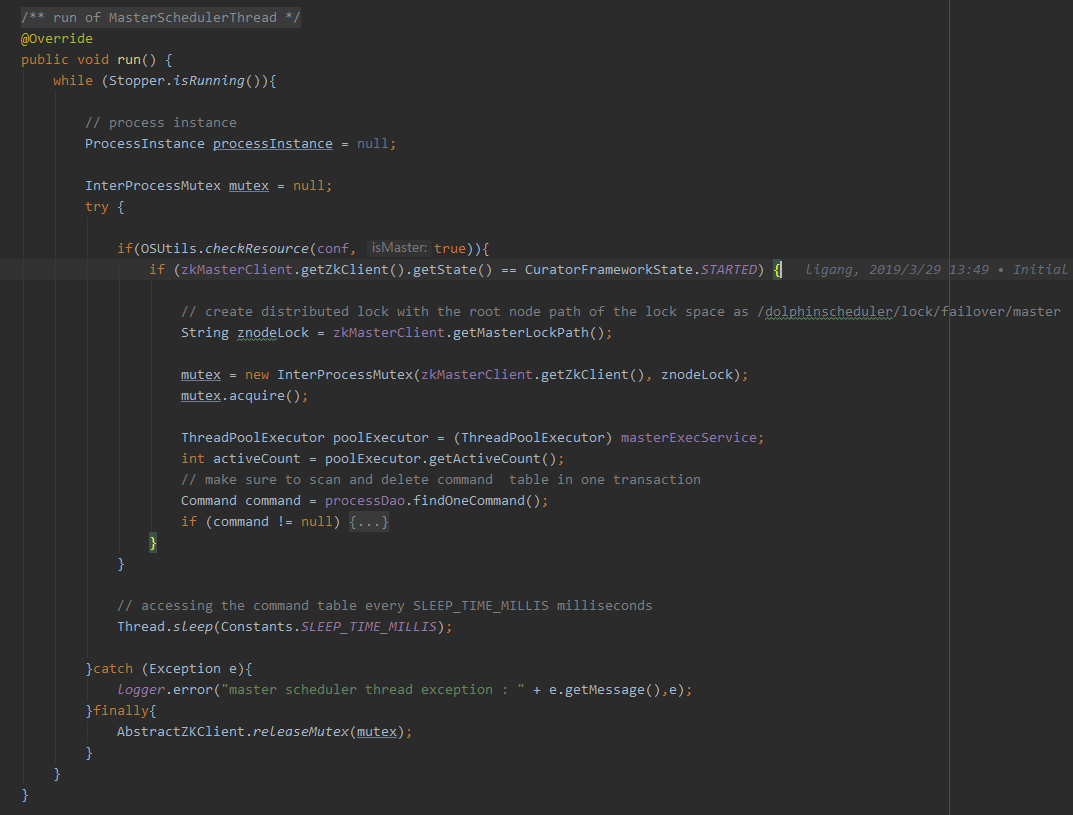Image resolution: width=1073 pixels, height=815 pixels.
Task: Click the getActiveCount method call
Action: (x=485, y=458)
